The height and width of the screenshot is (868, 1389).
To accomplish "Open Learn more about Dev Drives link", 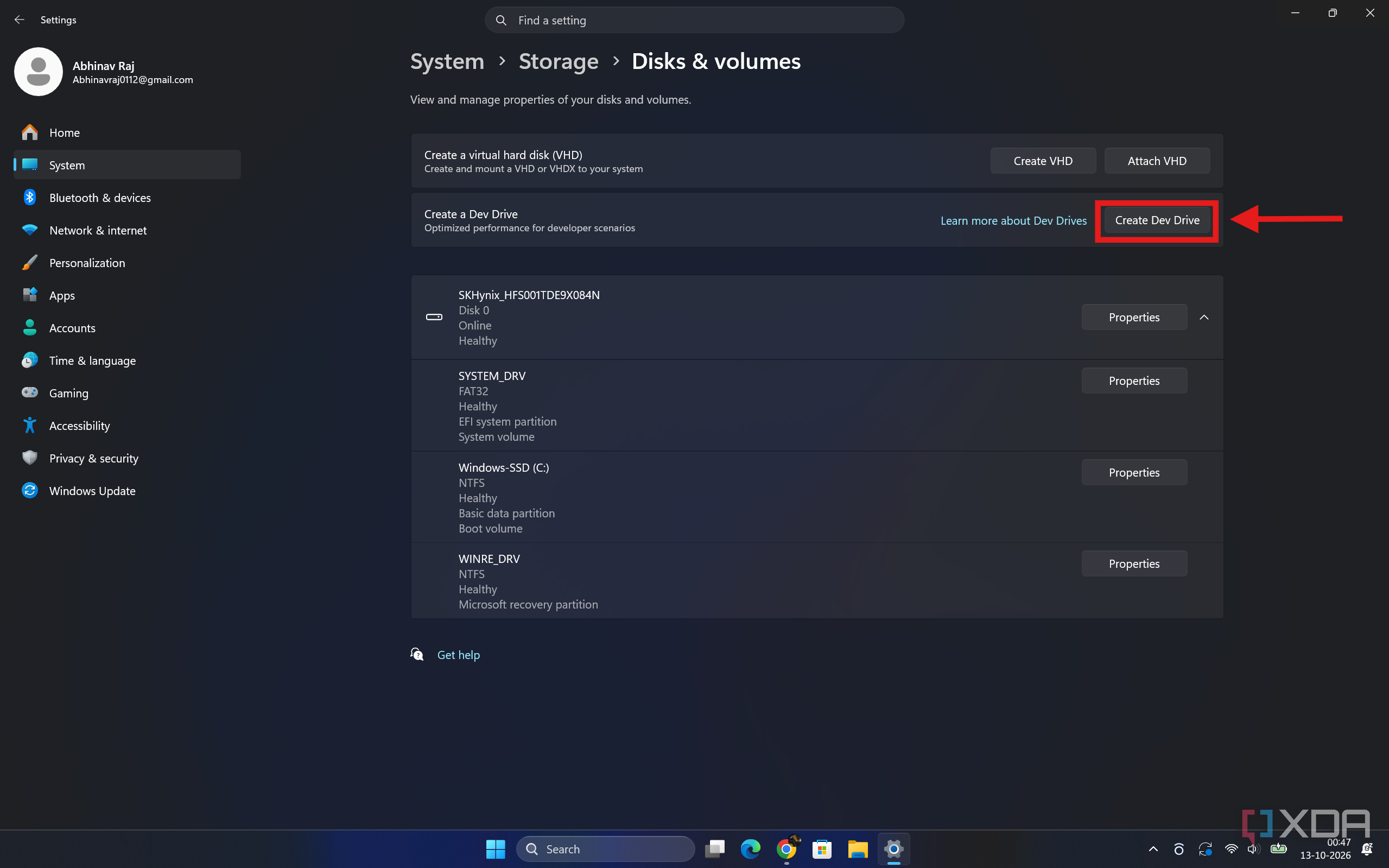I will coord(1013,220).
